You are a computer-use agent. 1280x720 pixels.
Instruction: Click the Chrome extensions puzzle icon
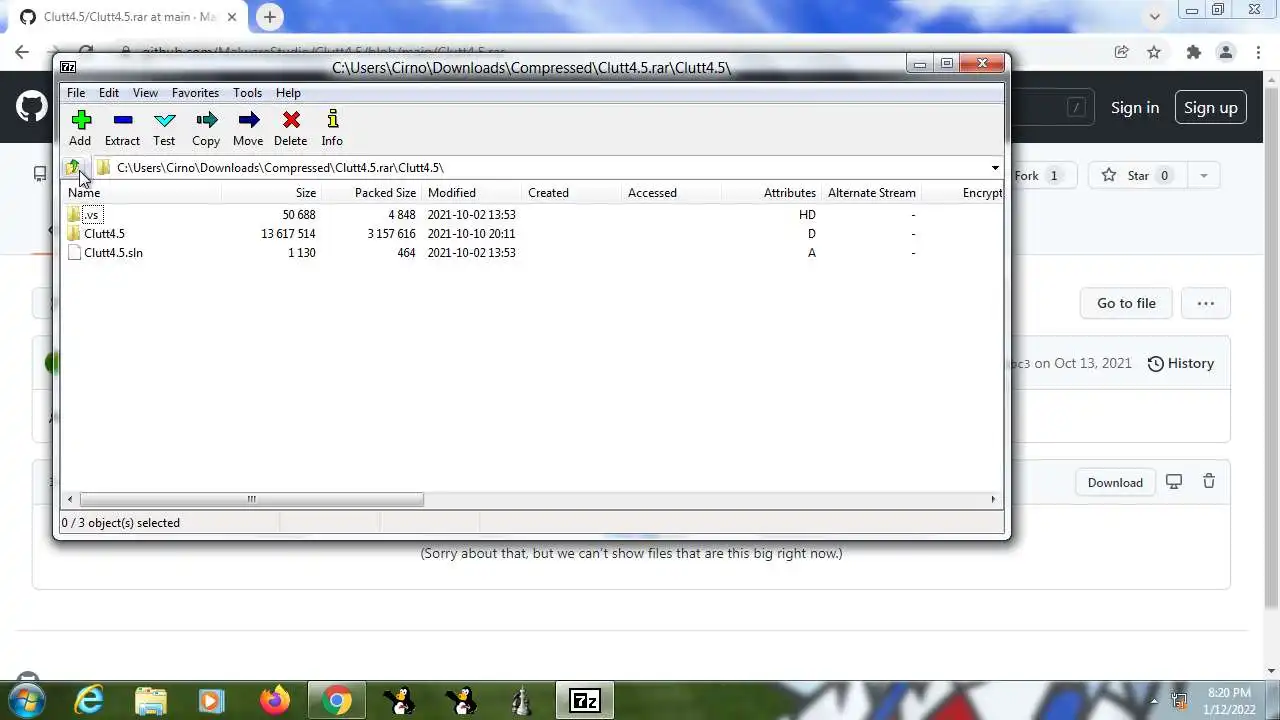click(1193, 52)
